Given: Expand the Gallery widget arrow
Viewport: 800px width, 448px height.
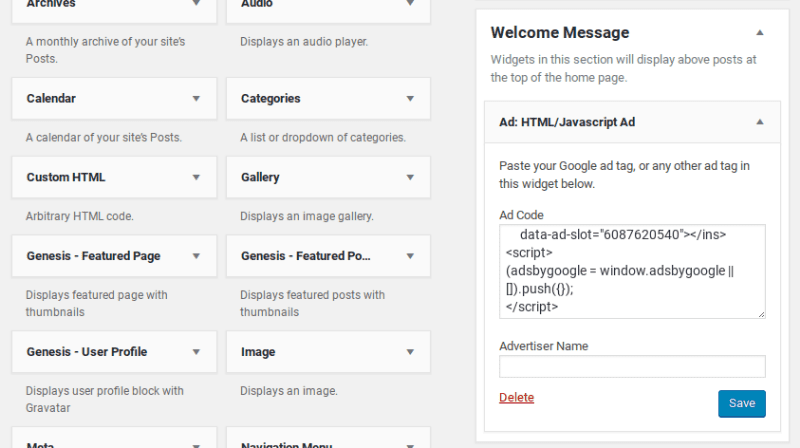Looking at the screenshot, I should coord(410,178).
